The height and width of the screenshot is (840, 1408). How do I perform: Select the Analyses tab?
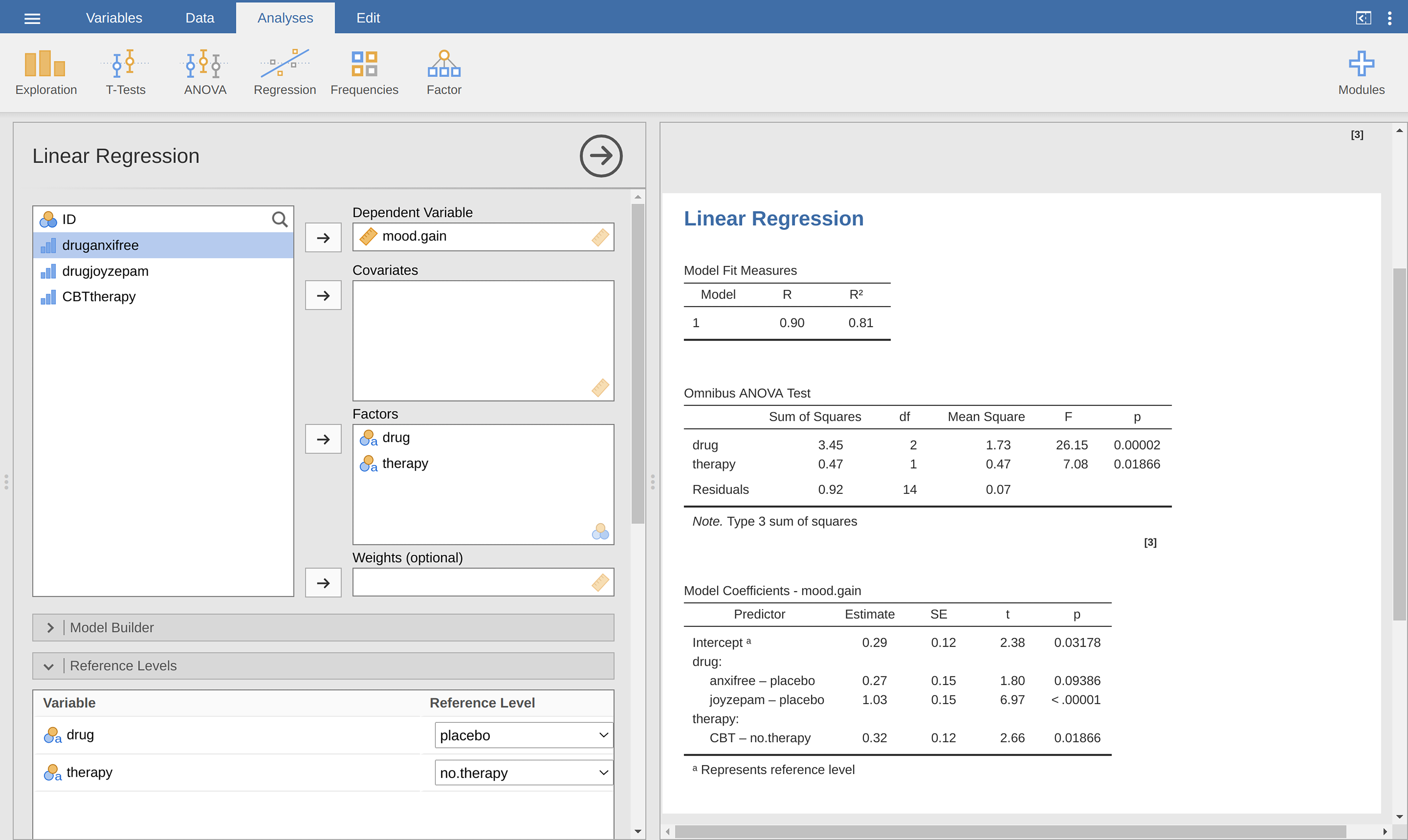pos(285,18)
